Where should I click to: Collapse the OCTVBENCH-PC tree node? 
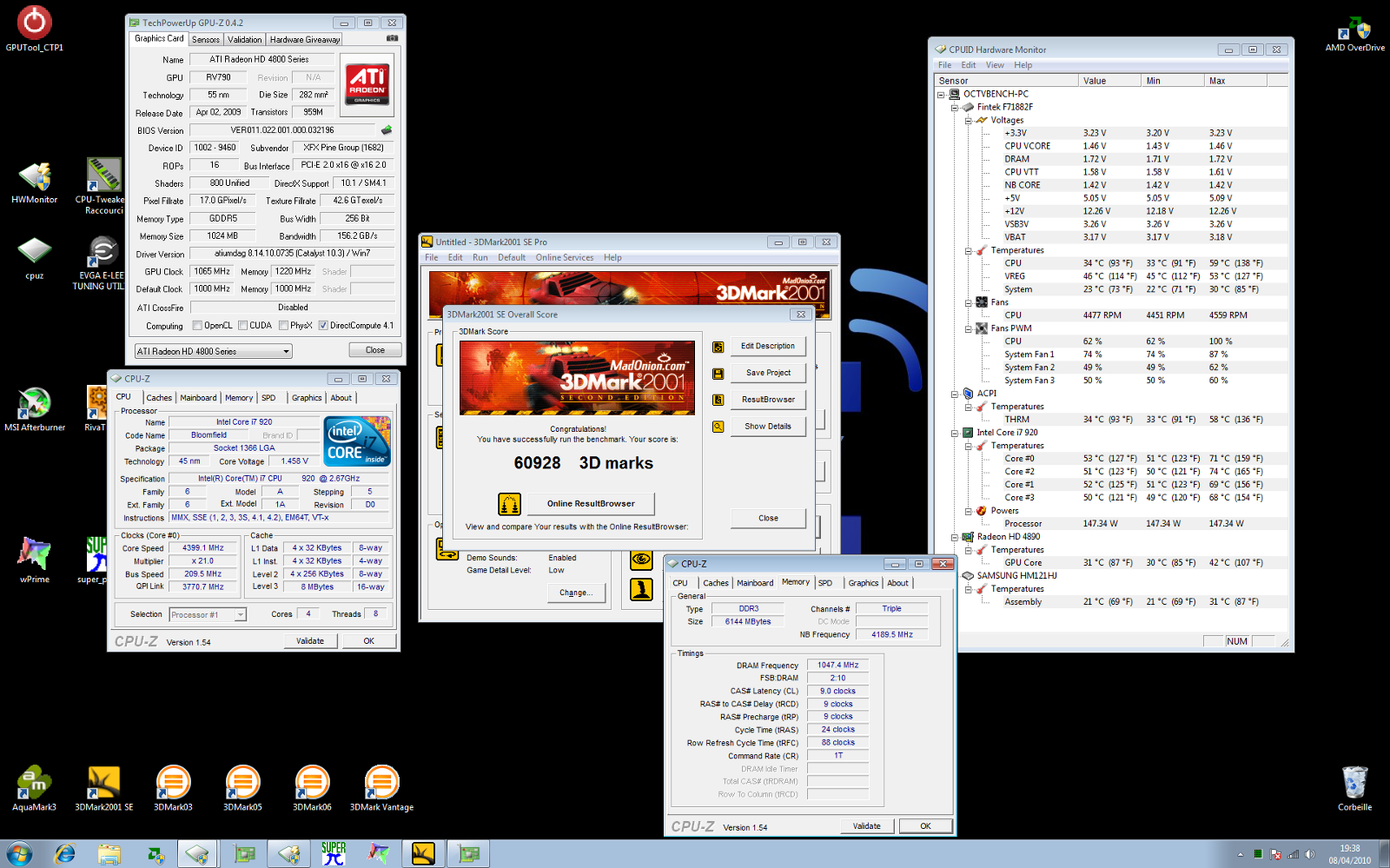(x=941, y=94)
